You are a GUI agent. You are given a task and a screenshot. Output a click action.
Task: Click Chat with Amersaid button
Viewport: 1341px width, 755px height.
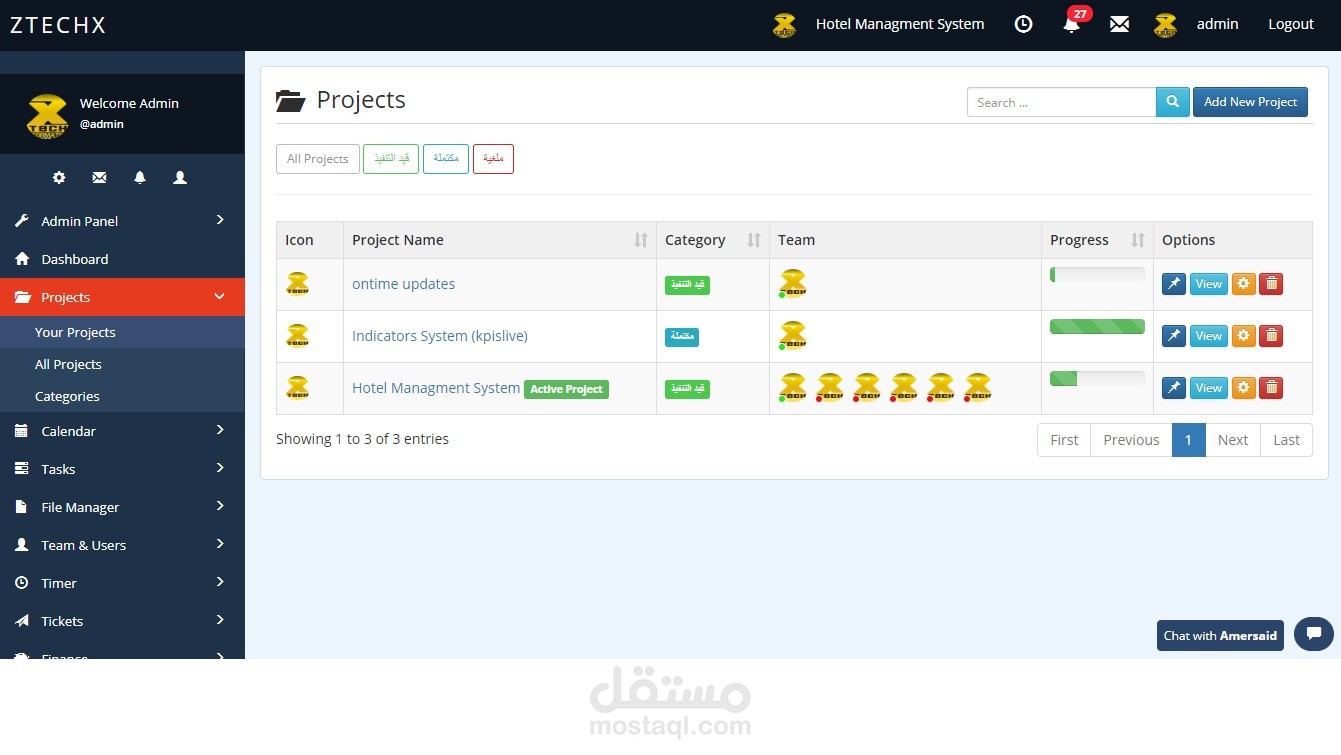1220,635
